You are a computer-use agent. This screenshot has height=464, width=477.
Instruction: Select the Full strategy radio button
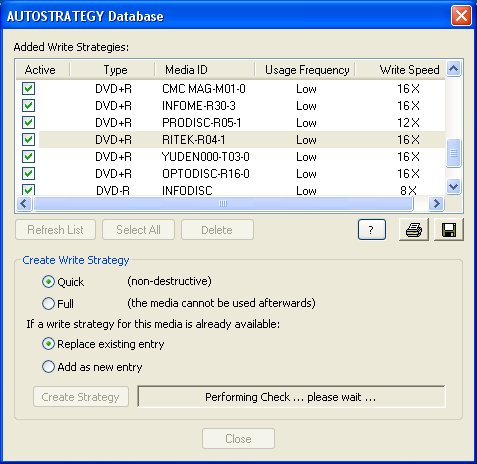tap(48, 304)
